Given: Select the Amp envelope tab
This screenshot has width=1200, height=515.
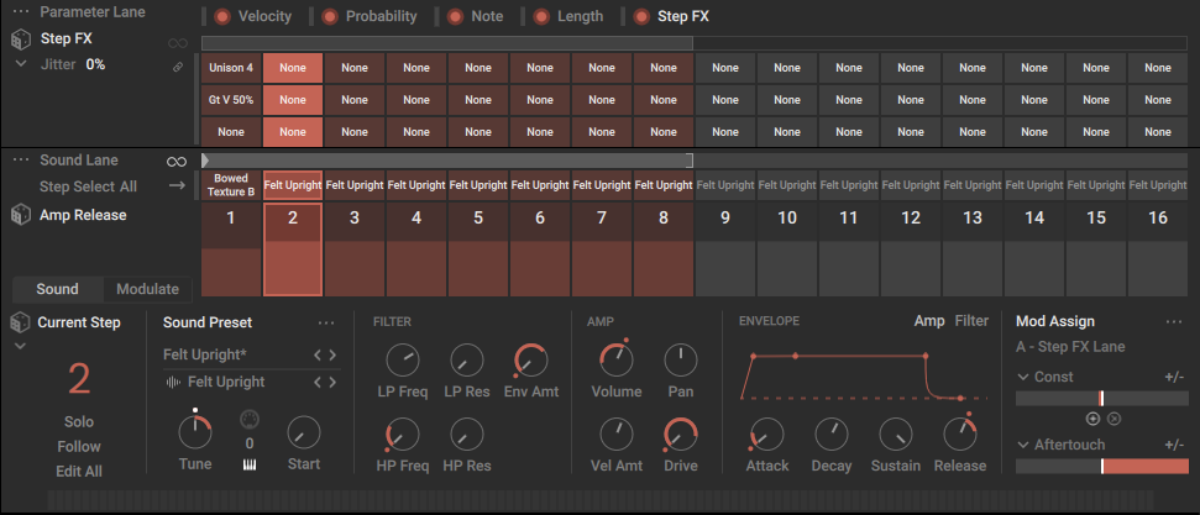Looking at the screenshot, I should 929,321.
